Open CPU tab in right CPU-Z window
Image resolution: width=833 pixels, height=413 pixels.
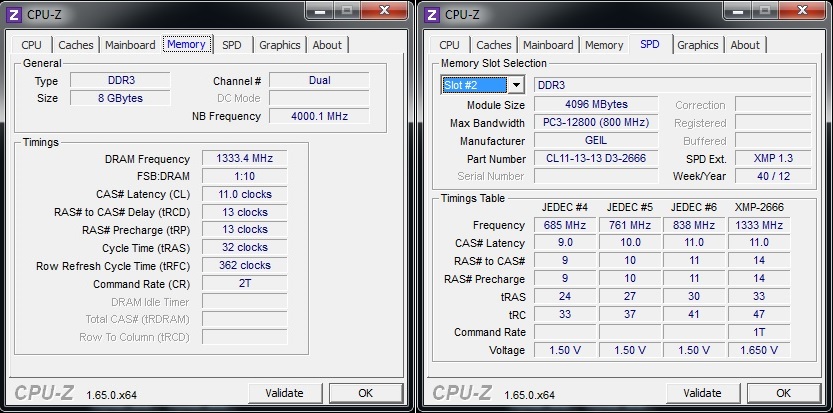449,45
